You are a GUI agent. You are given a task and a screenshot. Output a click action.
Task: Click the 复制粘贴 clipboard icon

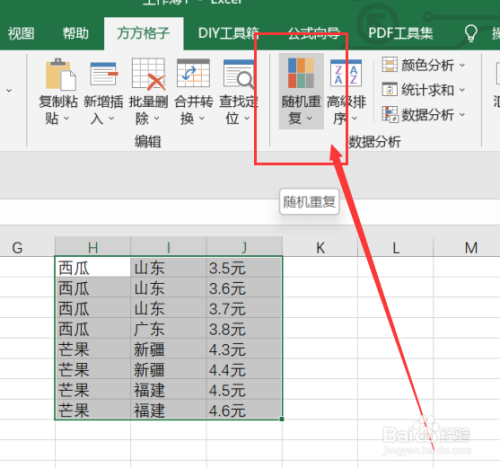coord(60,74)
